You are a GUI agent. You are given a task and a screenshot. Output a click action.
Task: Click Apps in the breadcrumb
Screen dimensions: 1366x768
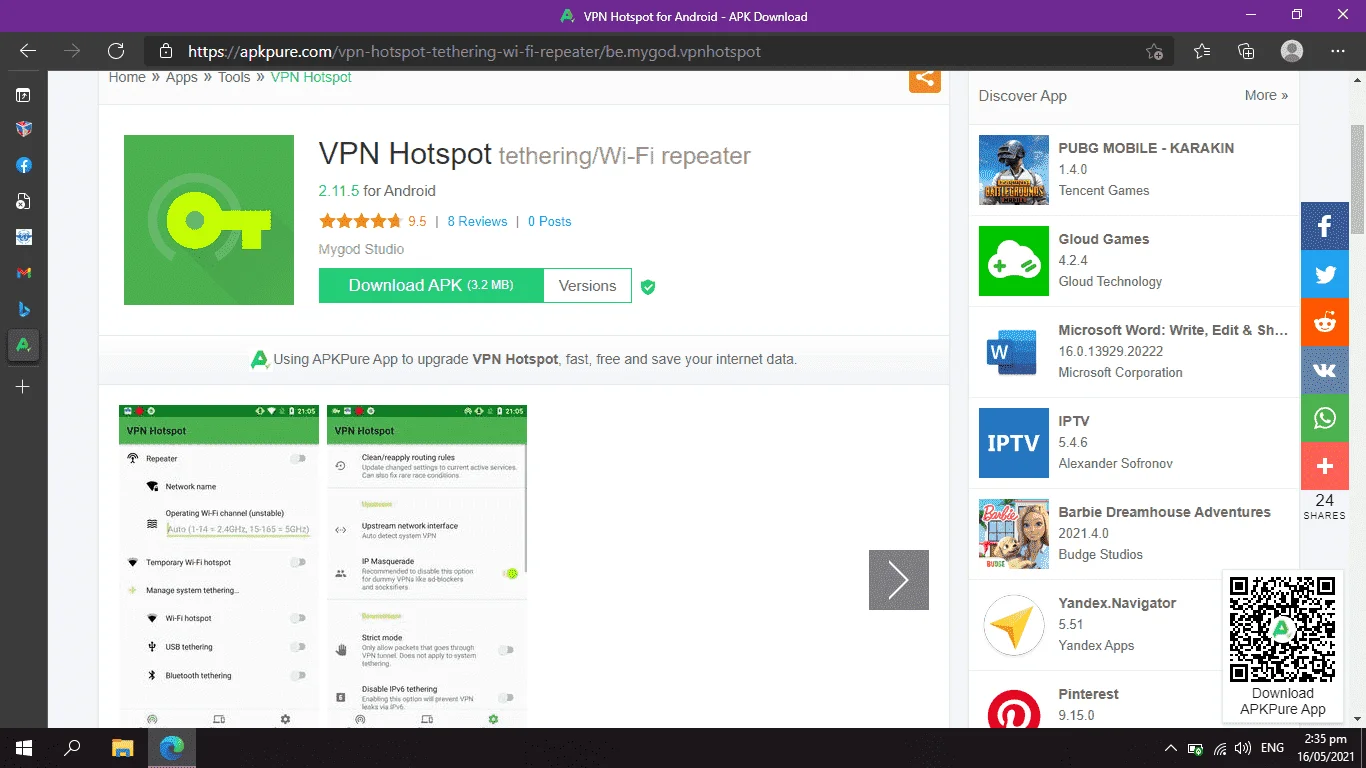(x=182, y=77)
